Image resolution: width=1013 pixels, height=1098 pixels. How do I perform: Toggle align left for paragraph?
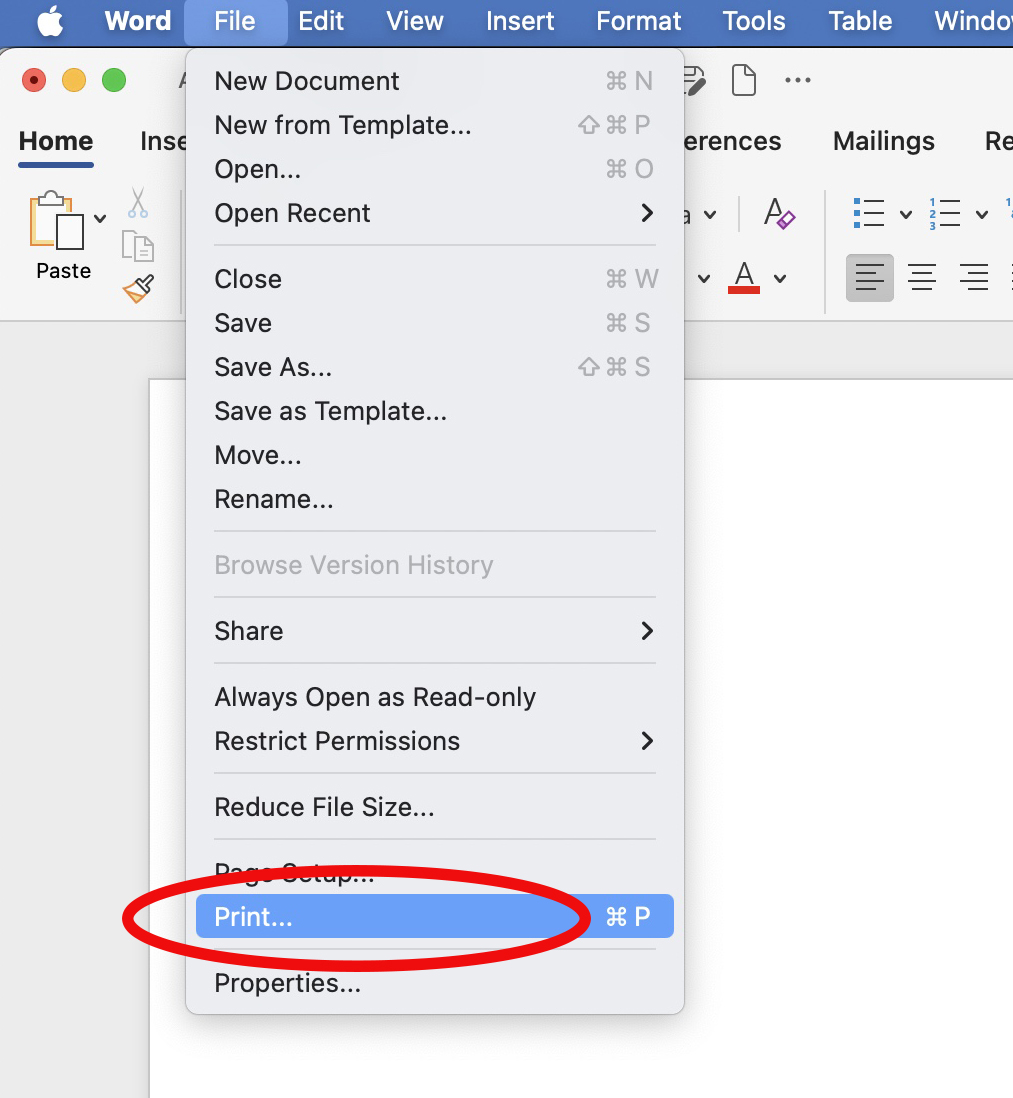coord(869,277)
